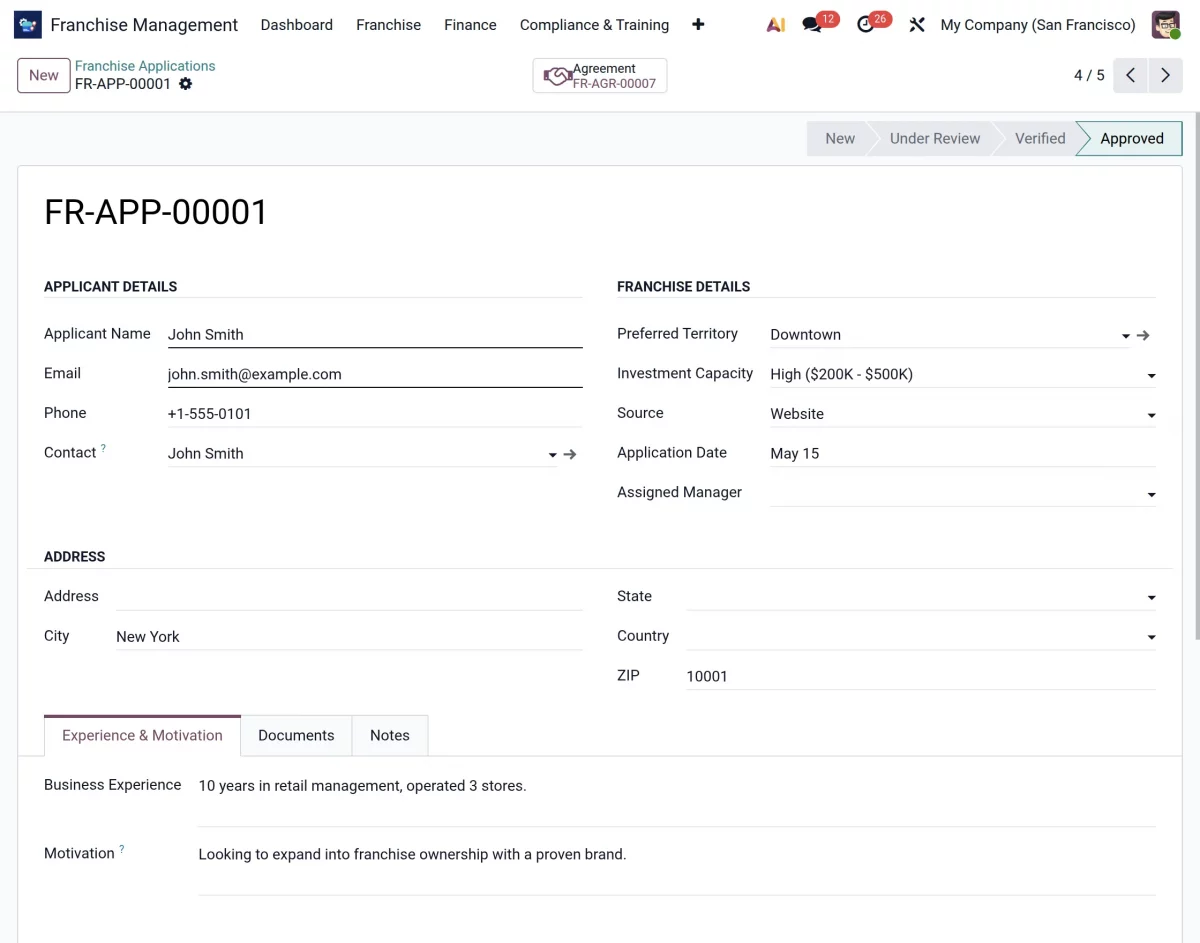Click the Motivation field help question mark

tap(122, 850)
